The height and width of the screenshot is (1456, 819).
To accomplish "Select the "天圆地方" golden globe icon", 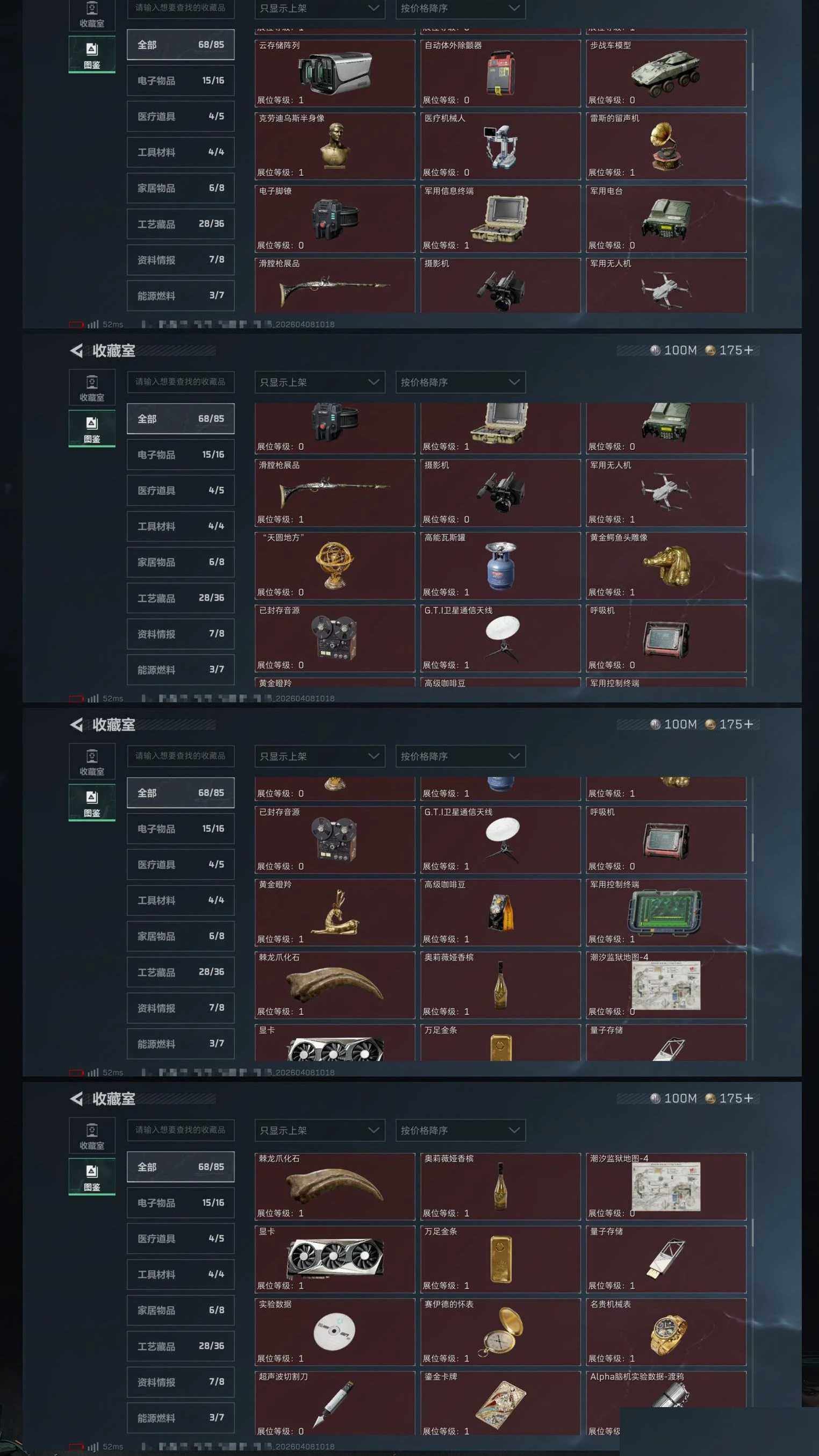I will click(335, 565).
